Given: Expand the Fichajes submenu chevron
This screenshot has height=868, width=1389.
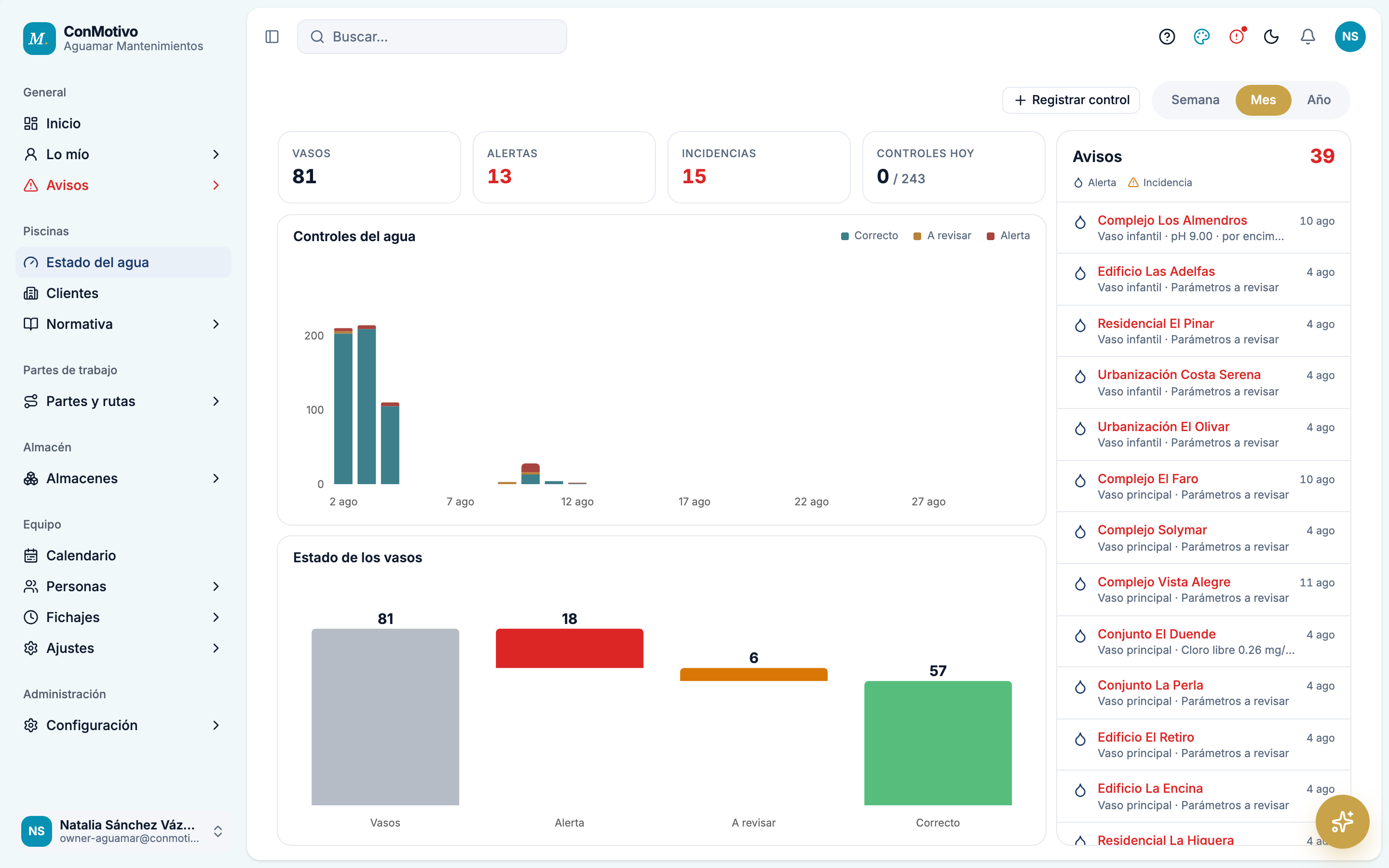Looking at the screenshot, I should pos(216,617).
